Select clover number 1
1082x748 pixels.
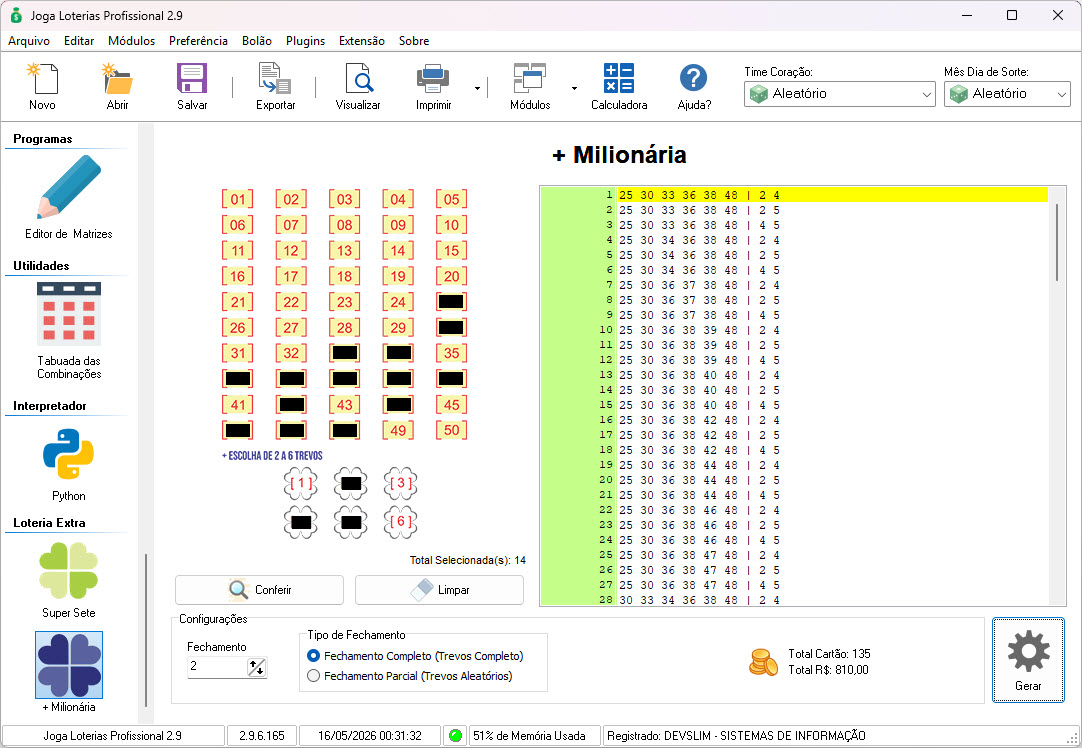tap(301, 483)
